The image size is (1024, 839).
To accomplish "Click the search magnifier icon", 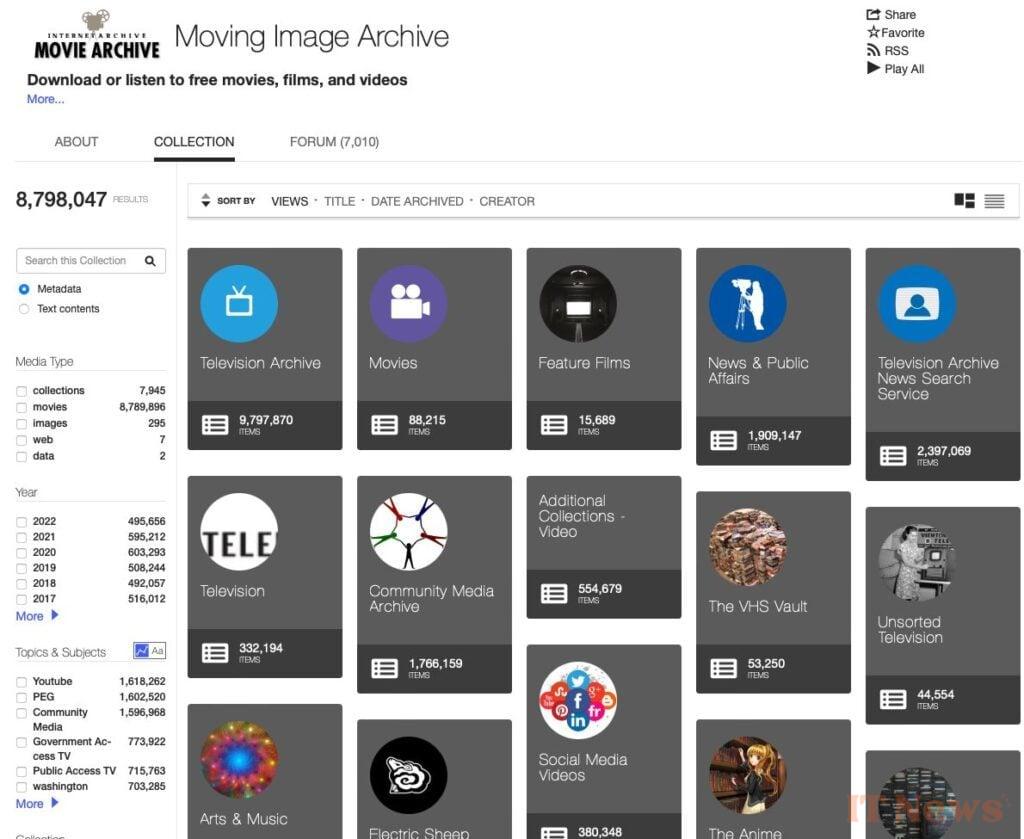I will click(x=150, y=261).
